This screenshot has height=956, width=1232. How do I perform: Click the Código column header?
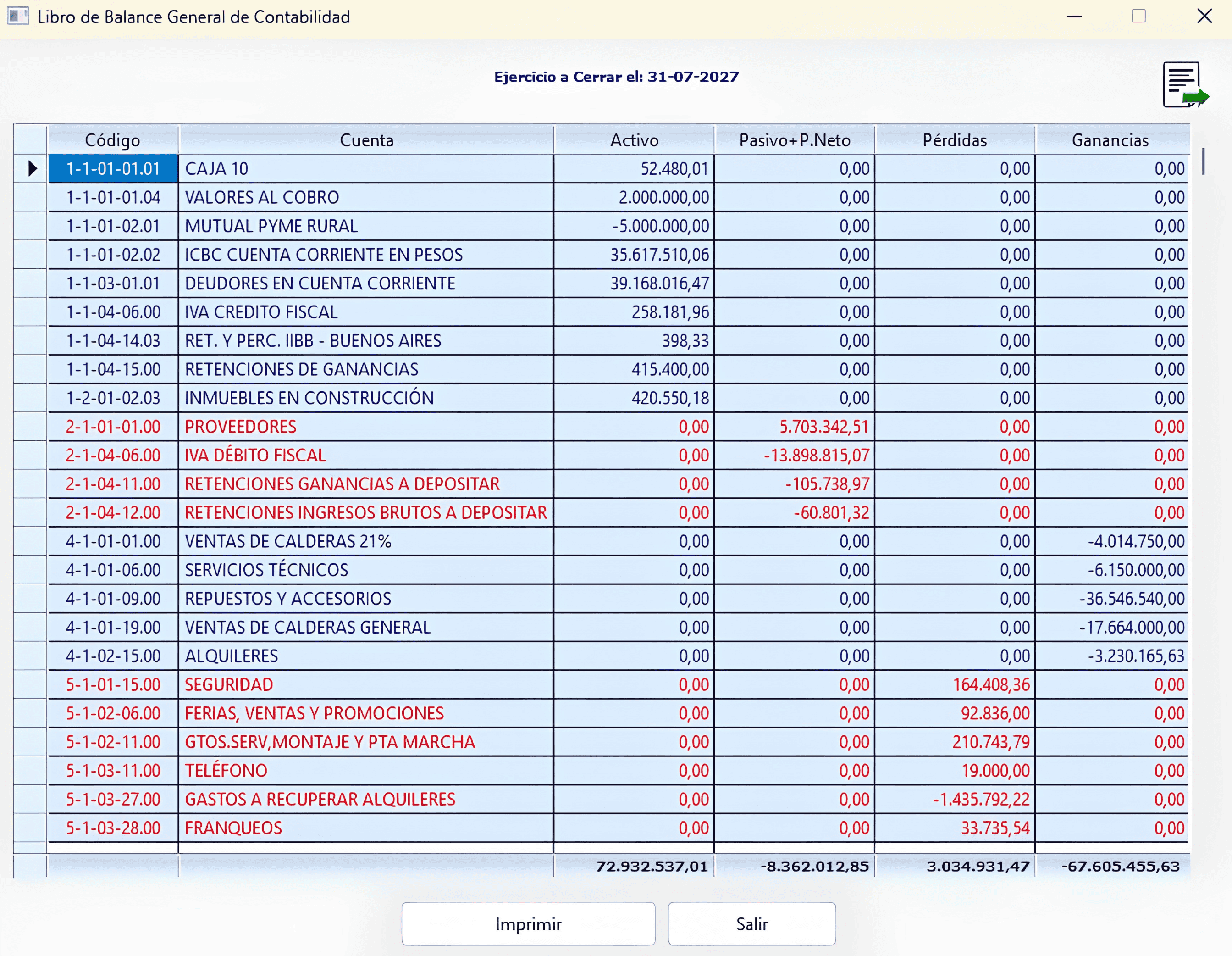pyautogui.click(x=113, y=140)
